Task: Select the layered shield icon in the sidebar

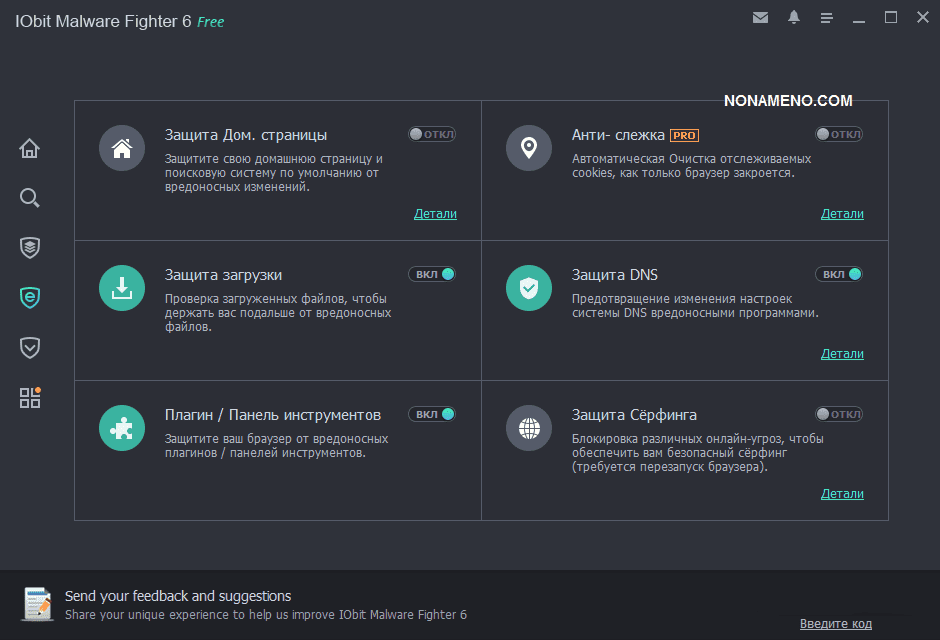Action: (x=30, y=247)
